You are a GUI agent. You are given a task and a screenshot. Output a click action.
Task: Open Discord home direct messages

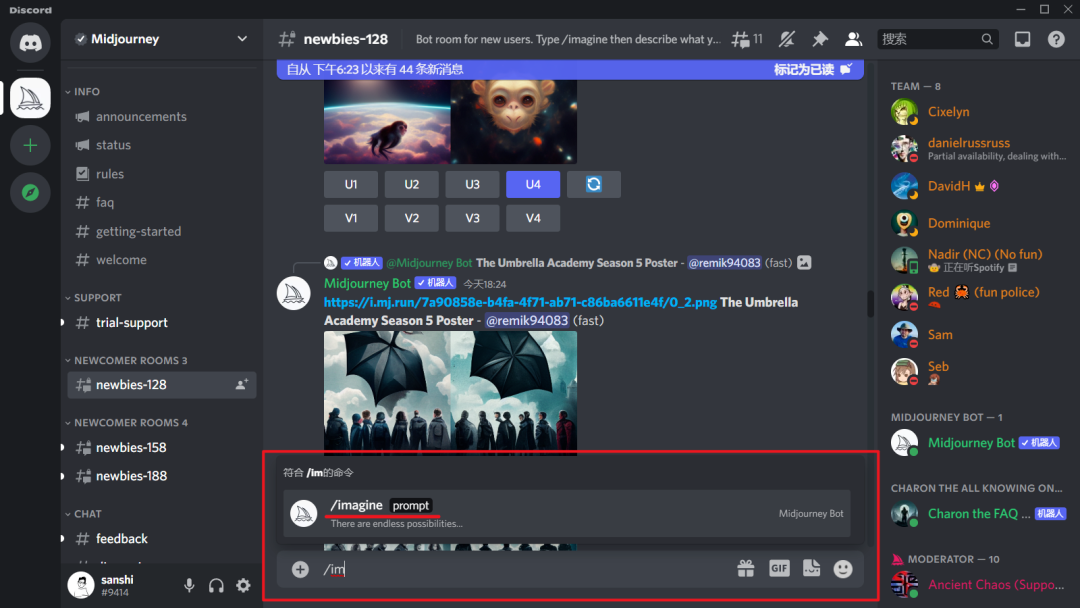click(x=30, y=42)
